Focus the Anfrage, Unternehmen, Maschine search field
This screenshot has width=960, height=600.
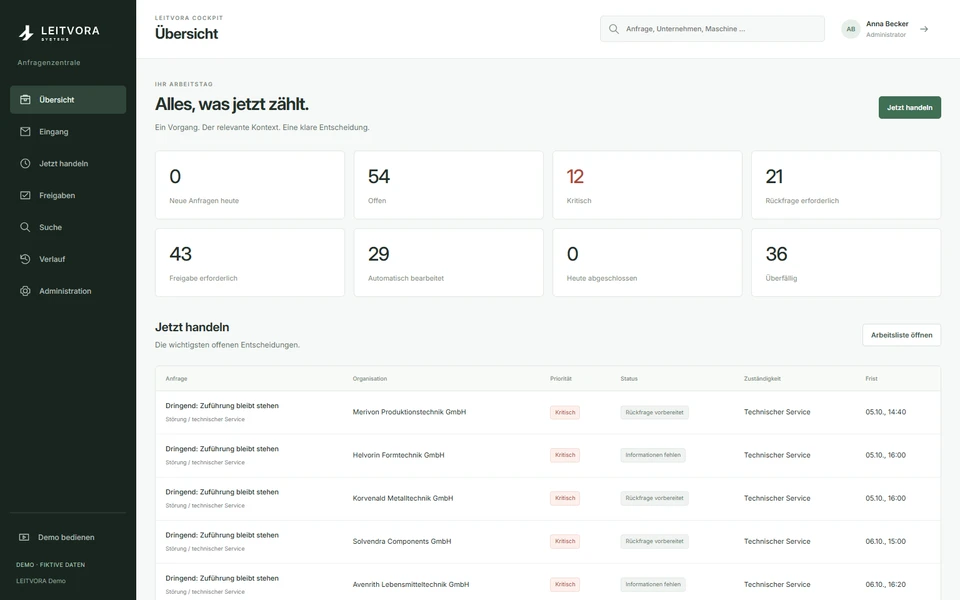click(712, 29)
